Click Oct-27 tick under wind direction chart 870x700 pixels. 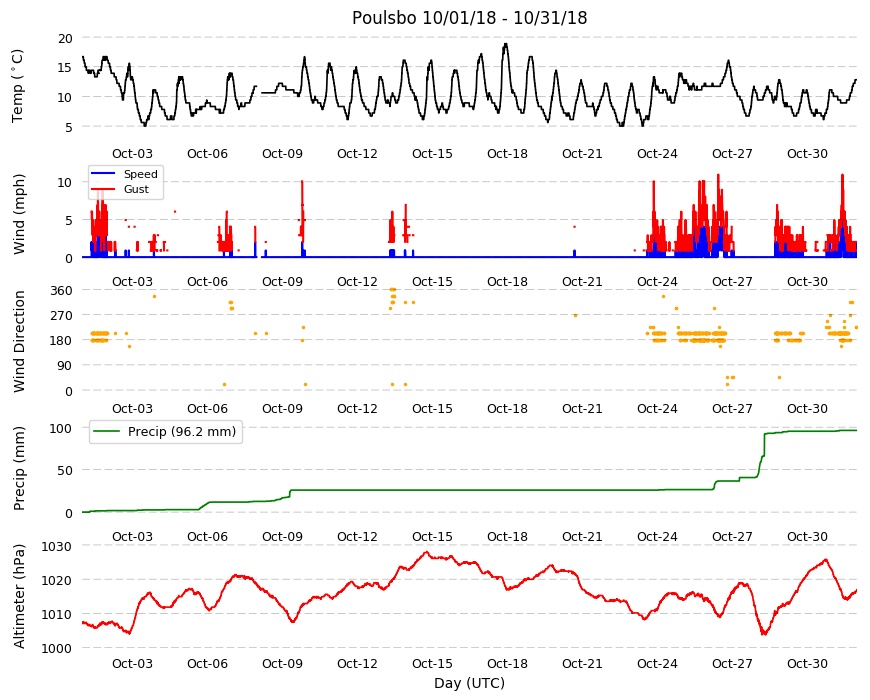tap(732, 409)
